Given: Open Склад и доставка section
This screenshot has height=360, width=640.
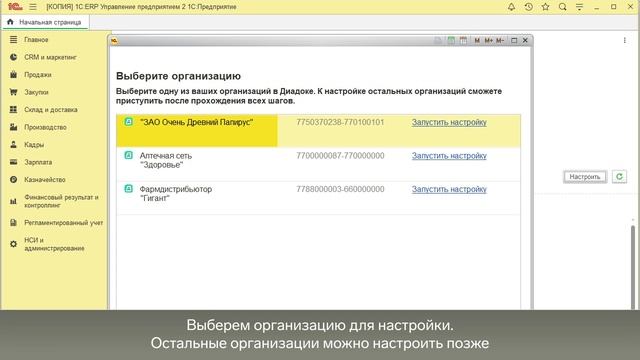Looking at the screenshot, I should pyautogui.click(x=51, y=110).
